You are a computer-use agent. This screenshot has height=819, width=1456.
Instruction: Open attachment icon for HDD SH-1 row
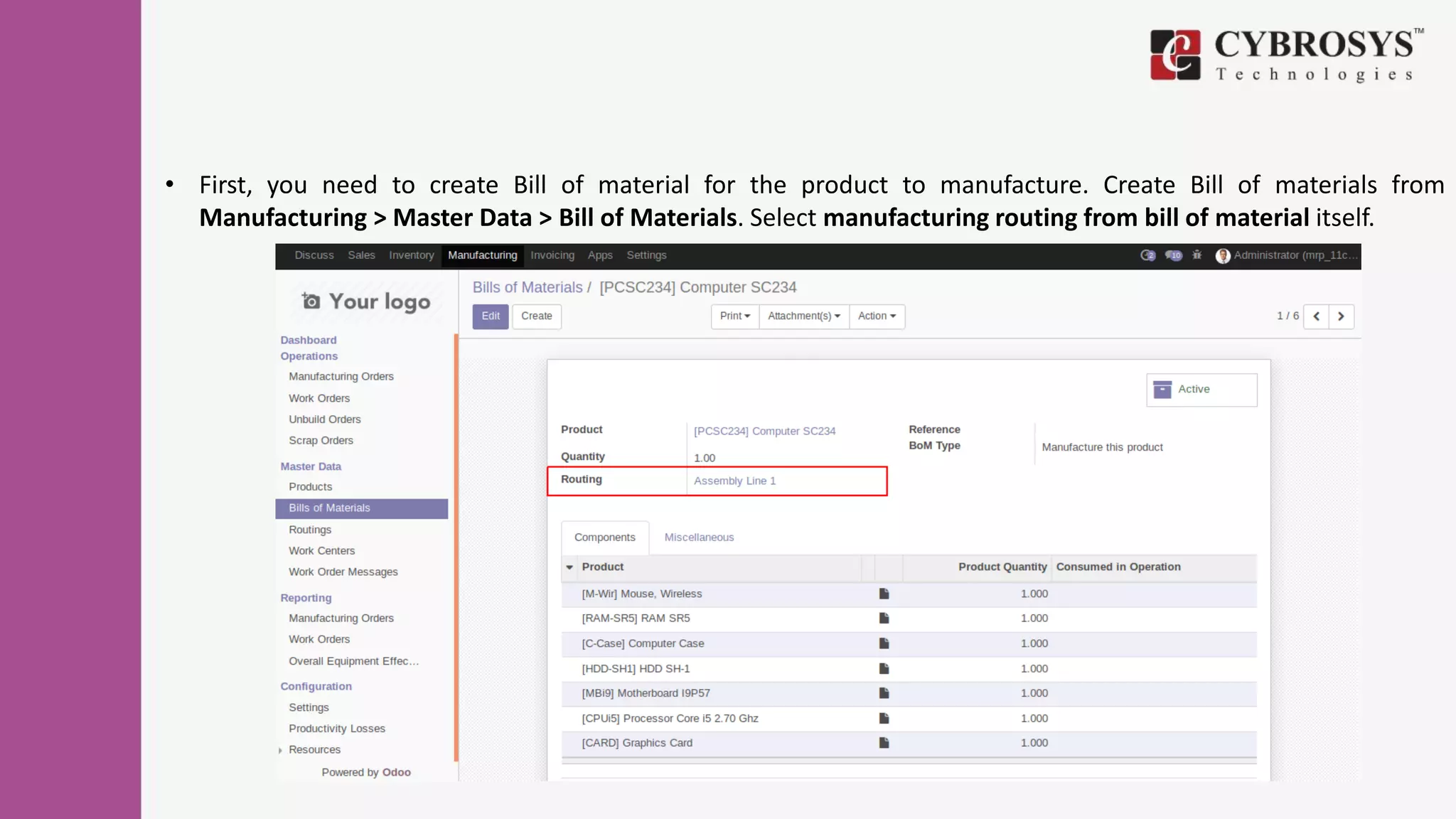(x=884, y=668)
